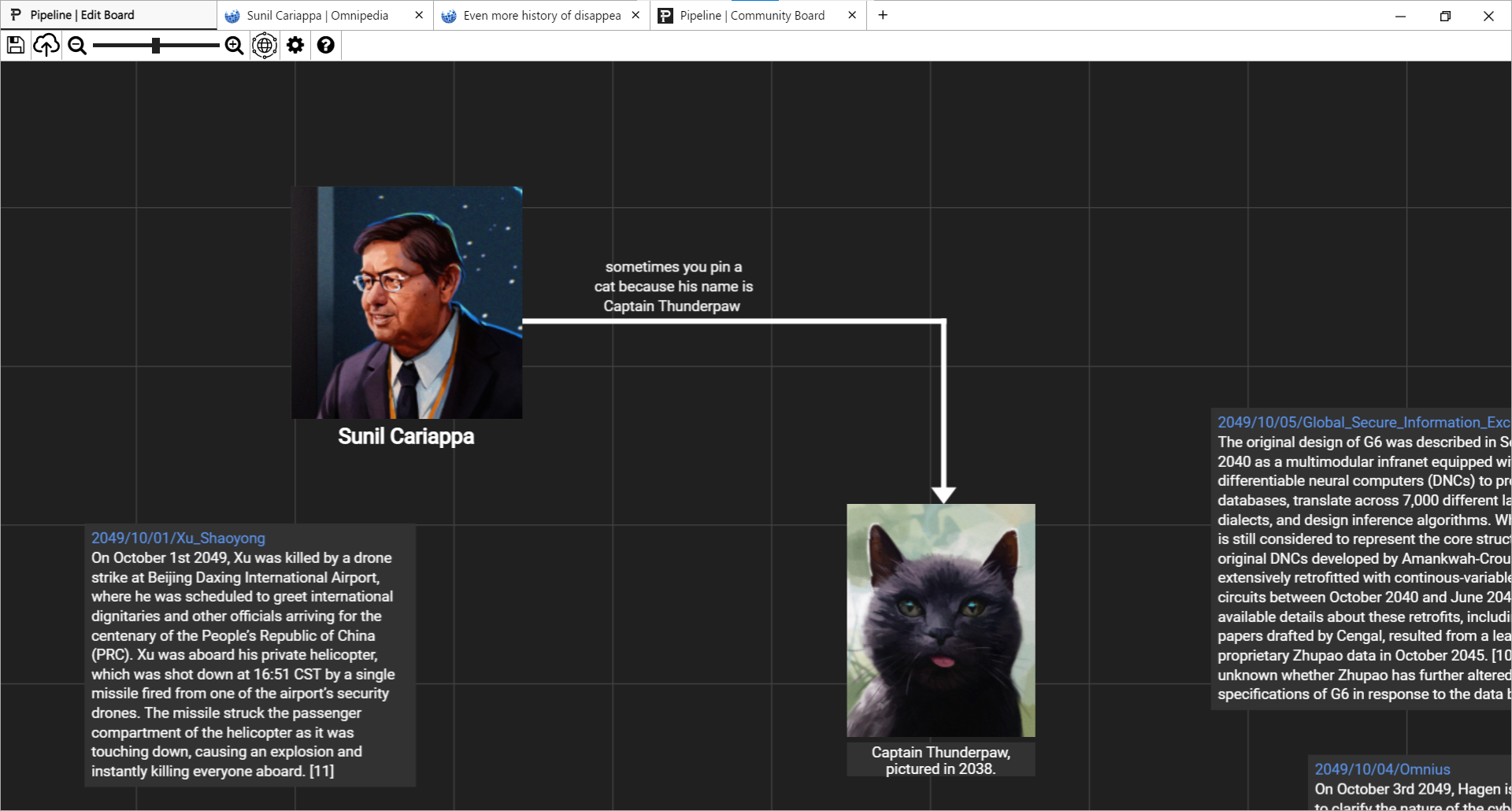Open the board settings gear
The image size is (1512, 811).
[295, 45]
